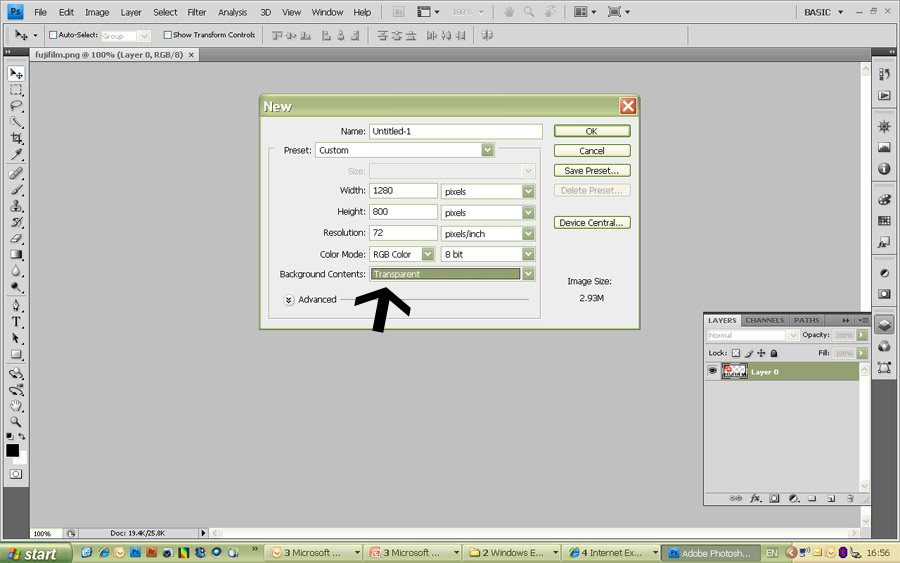Click the lock all padlock icon
Viewport: 900px width, 563px height.
click(x=776, y=353)
